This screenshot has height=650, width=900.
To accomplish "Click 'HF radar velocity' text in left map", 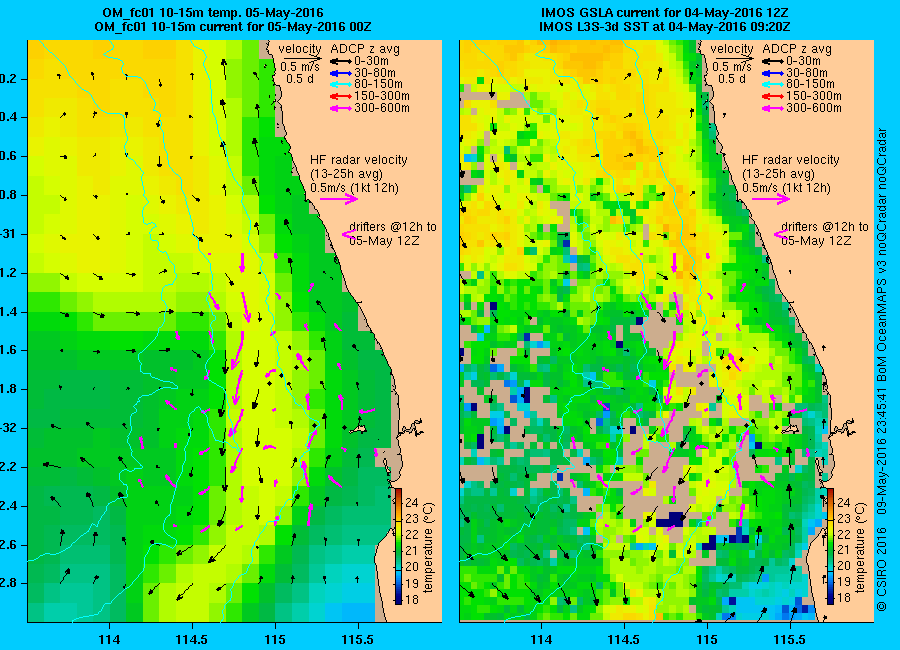I will 359,160.
